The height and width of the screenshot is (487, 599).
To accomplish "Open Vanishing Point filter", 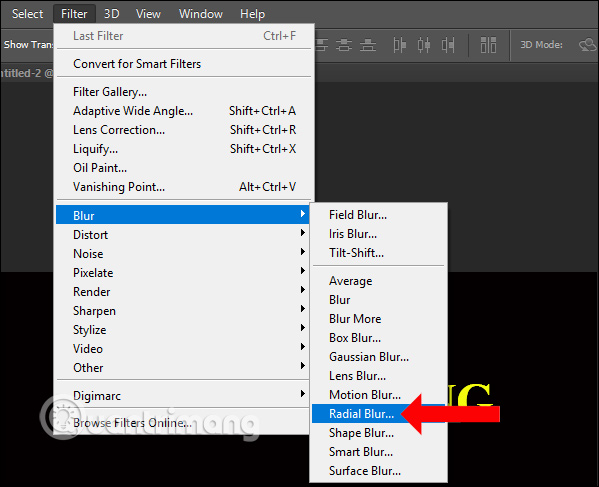I will (184, 187).
